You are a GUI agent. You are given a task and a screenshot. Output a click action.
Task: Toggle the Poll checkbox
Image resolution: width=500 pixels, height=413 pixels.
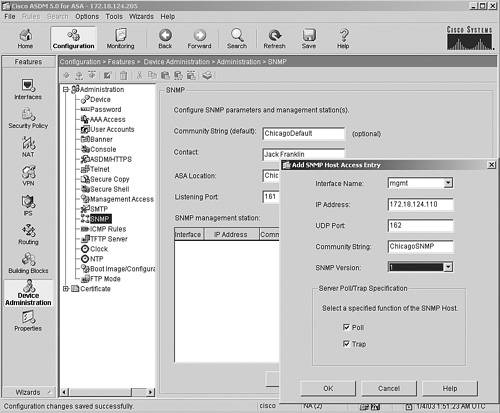[x=346, y=327]
